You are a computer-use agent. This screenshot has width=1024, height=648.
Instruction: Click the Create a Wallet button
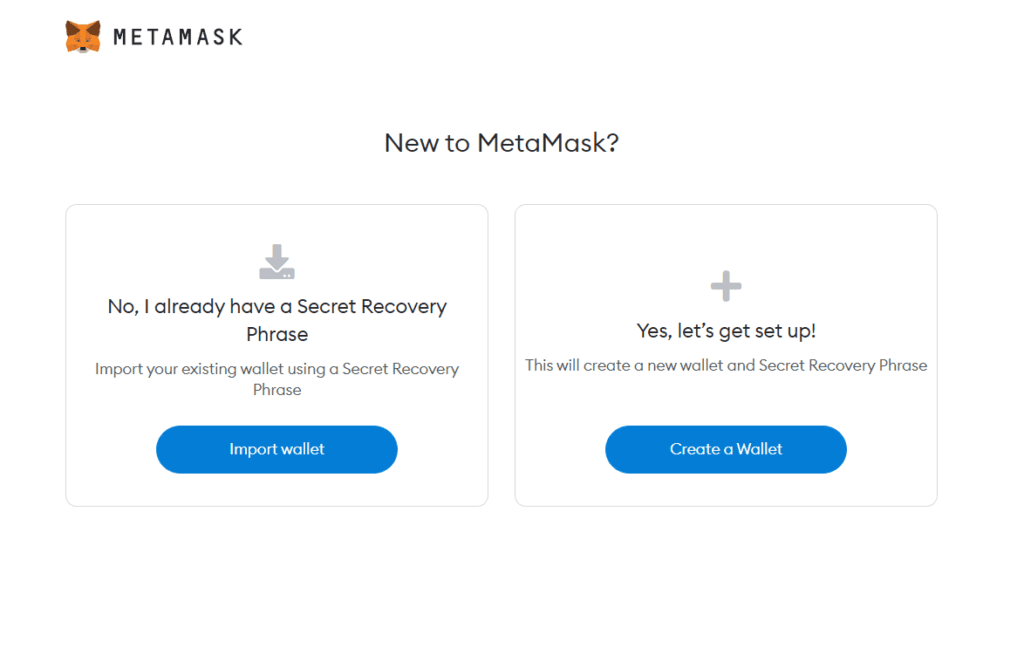[x=726, y=449]
